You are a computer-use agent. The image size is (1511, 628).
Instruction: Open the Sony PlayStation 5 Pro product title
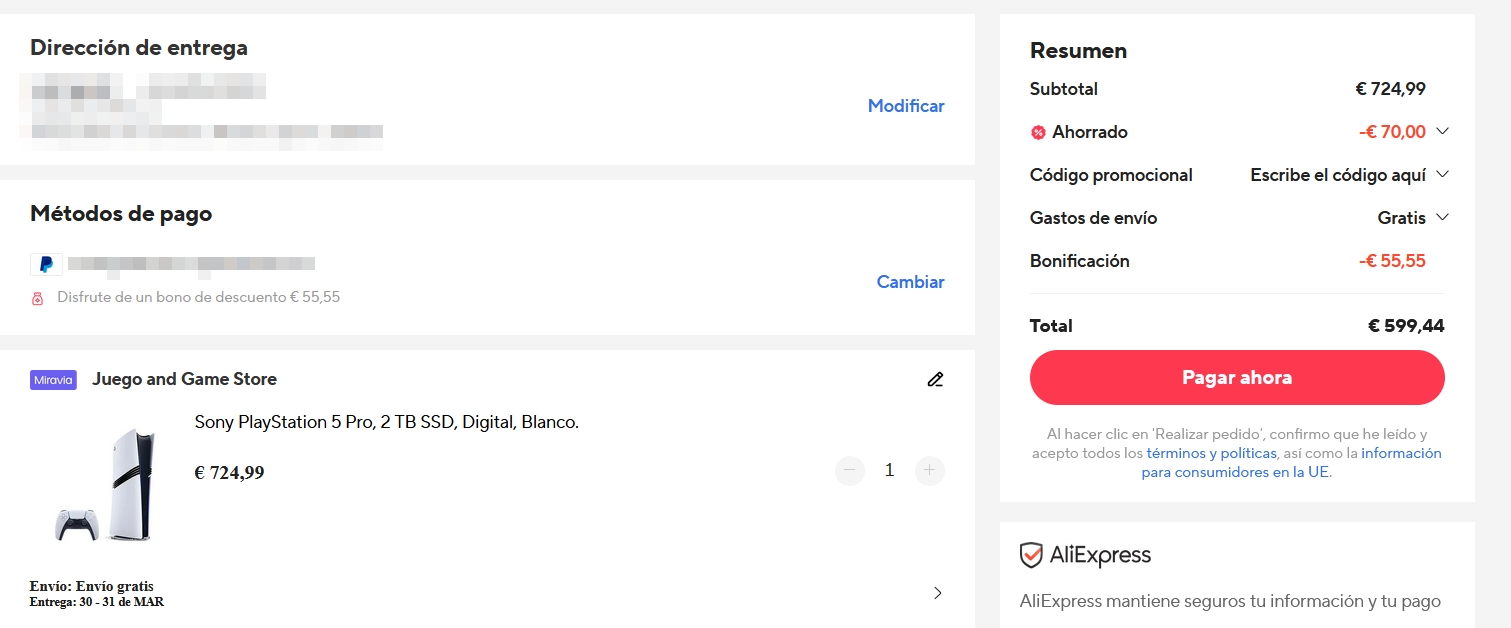387,422
